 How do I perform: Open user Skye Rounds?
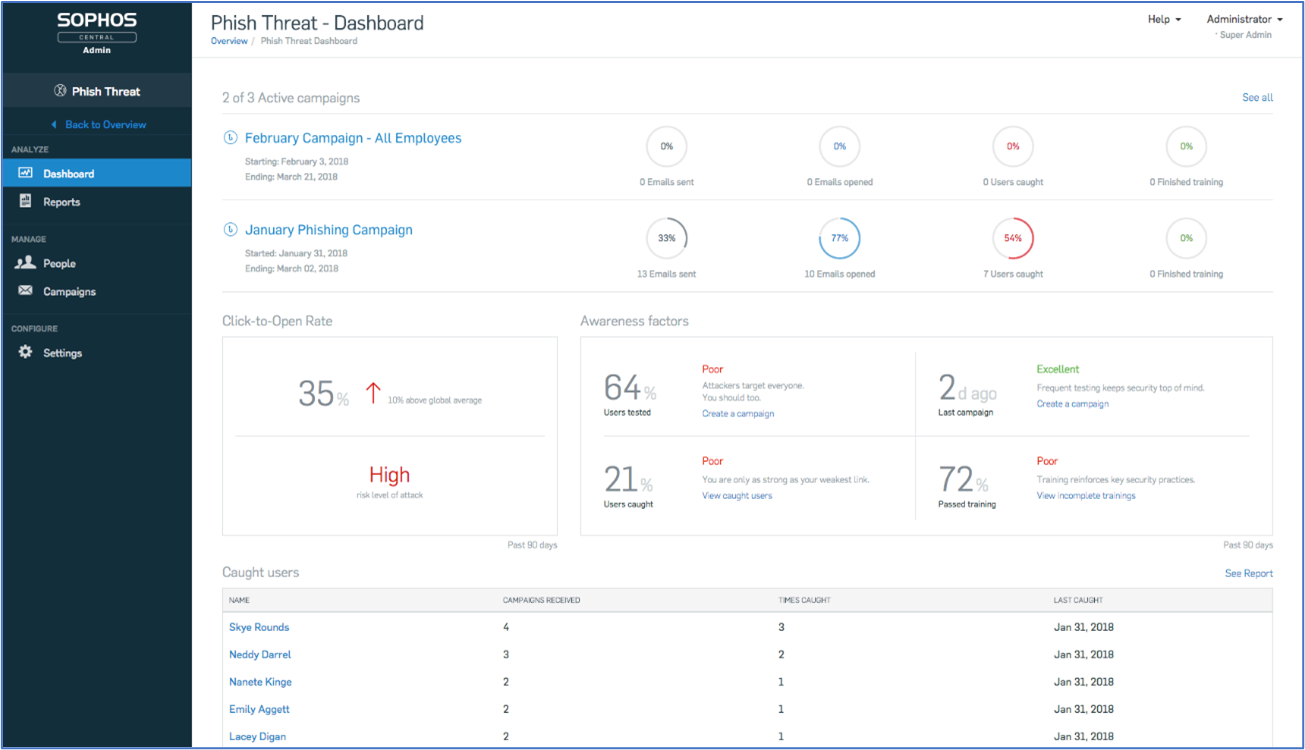coord(259,627)
